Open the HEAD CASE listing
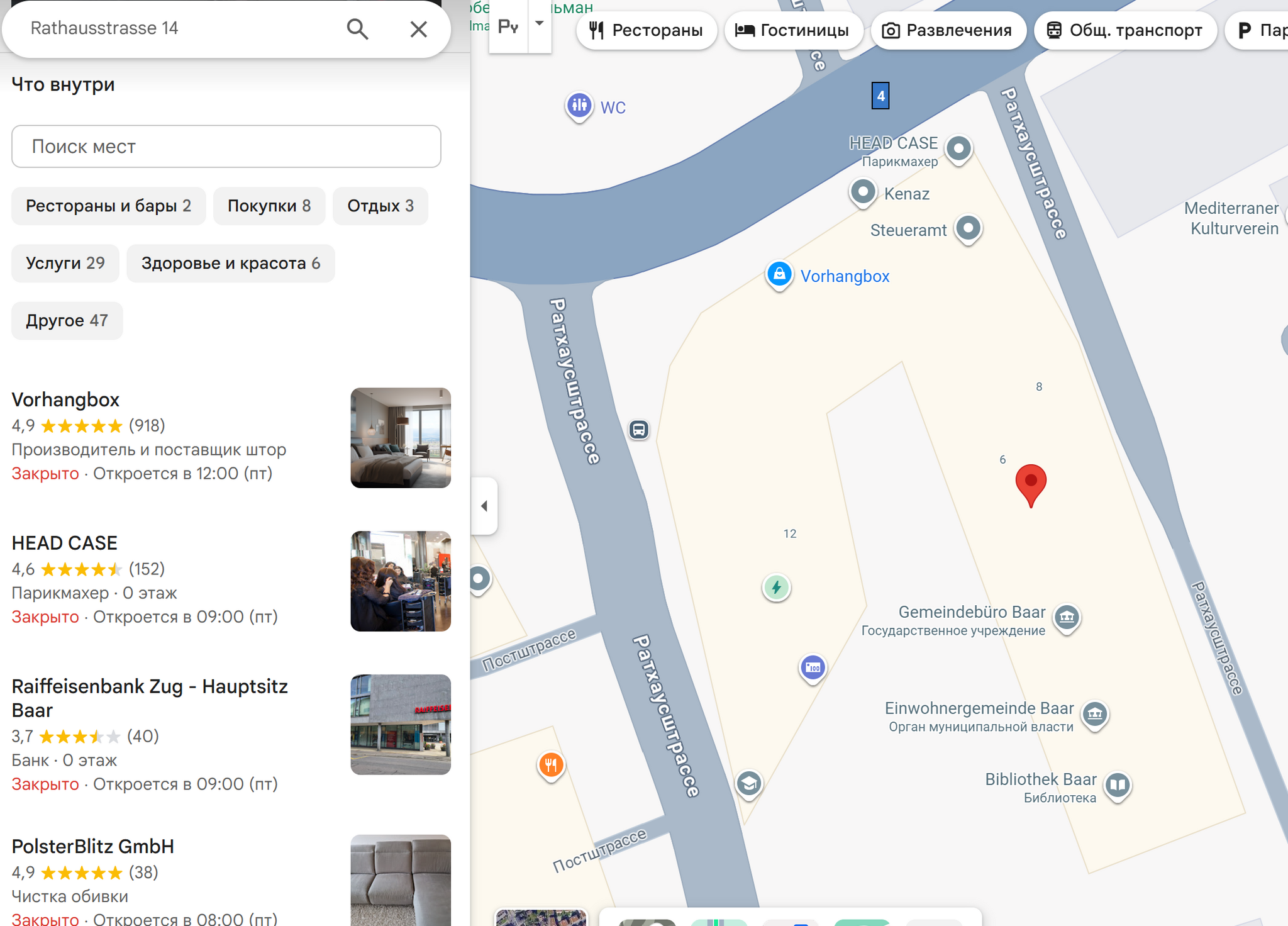This screenshot has height=926, width=1288. coord(65,543)
